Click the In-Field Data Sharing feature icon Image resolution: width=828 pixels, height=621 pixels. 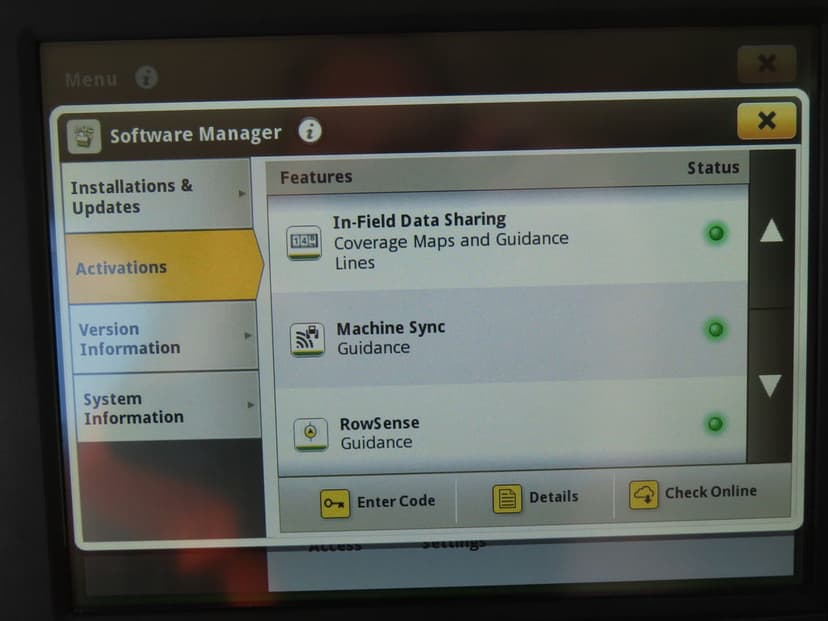coord(304,242)
